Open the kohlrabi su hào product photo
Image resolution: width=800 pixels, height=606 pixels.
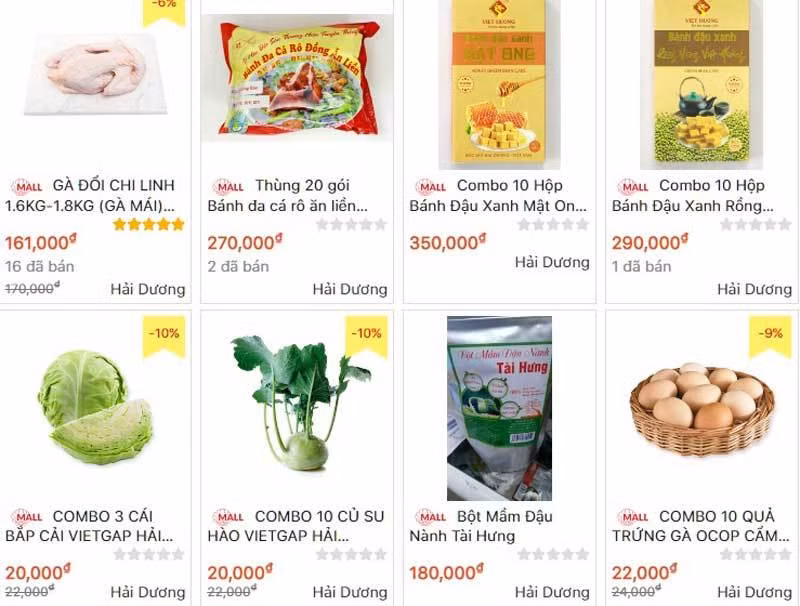coord(301,403)
